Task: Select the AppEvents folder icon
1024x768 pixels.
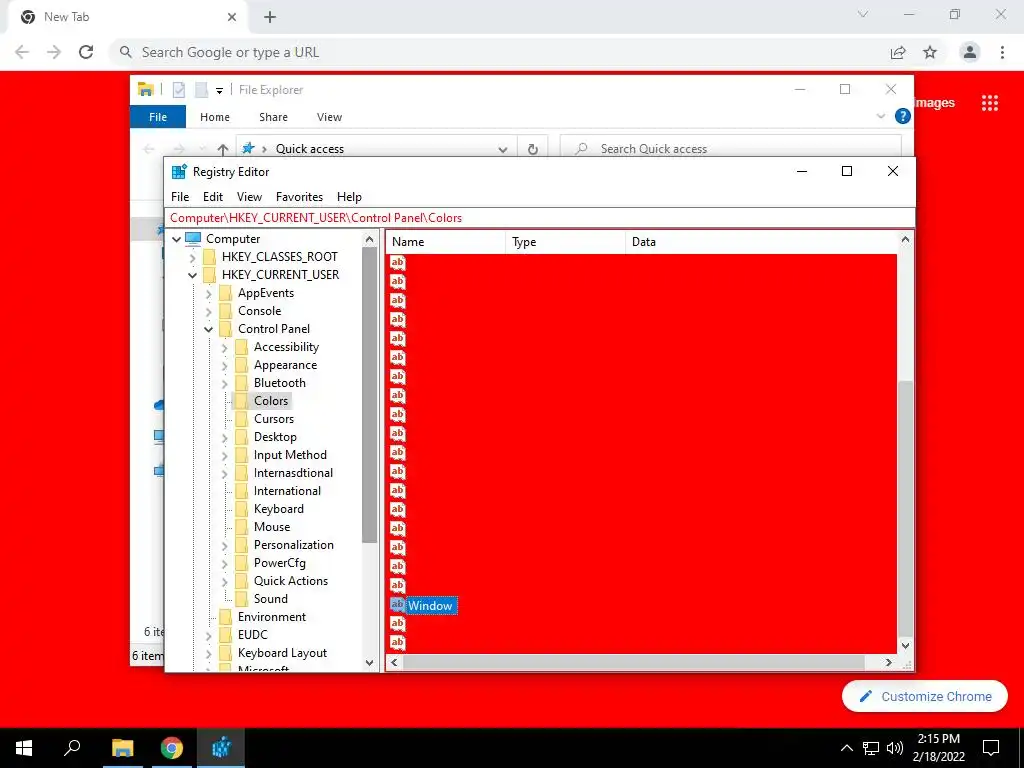Action: (226, 293)
